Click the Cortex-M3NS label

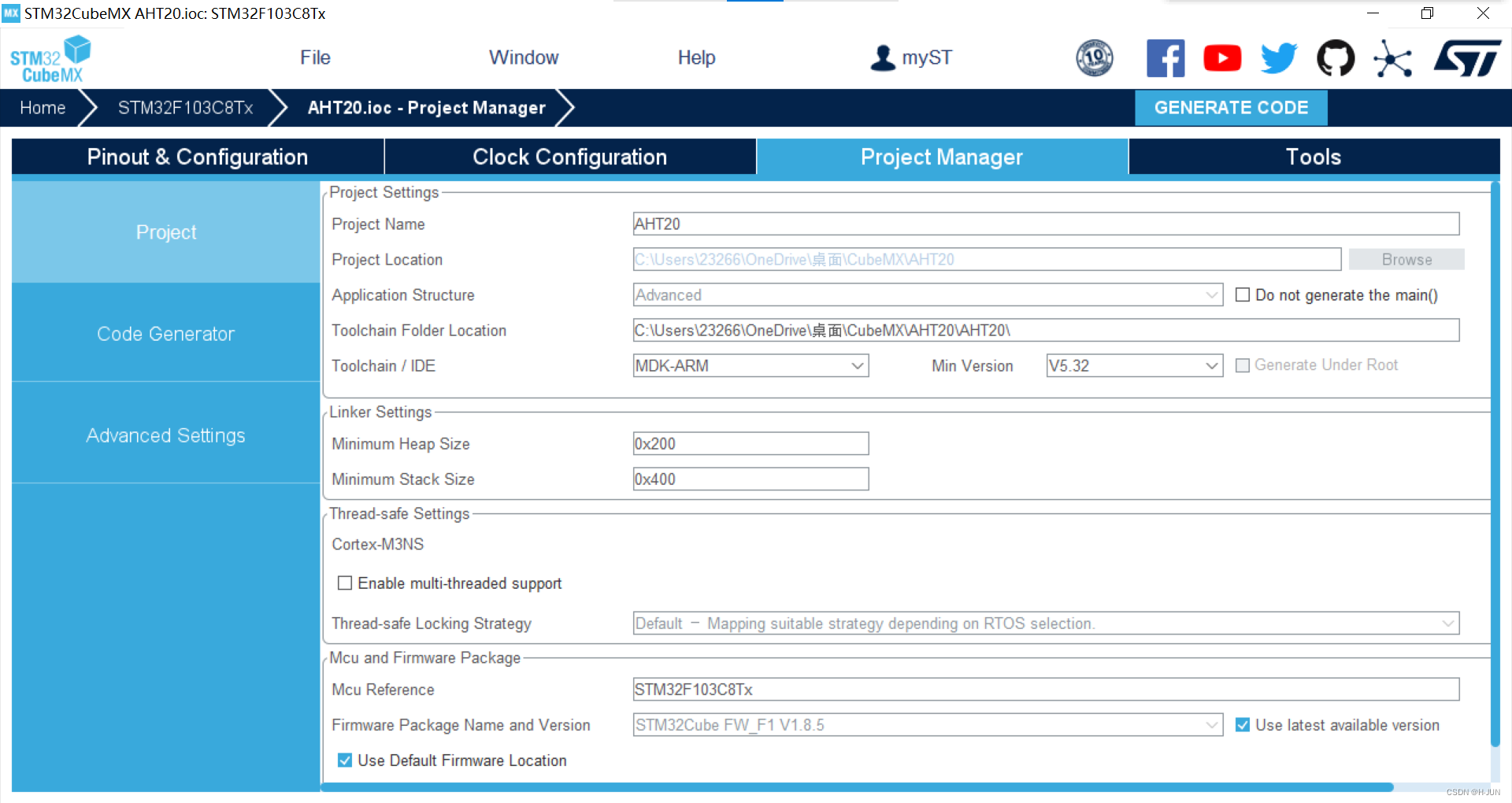tap(378, 545)
